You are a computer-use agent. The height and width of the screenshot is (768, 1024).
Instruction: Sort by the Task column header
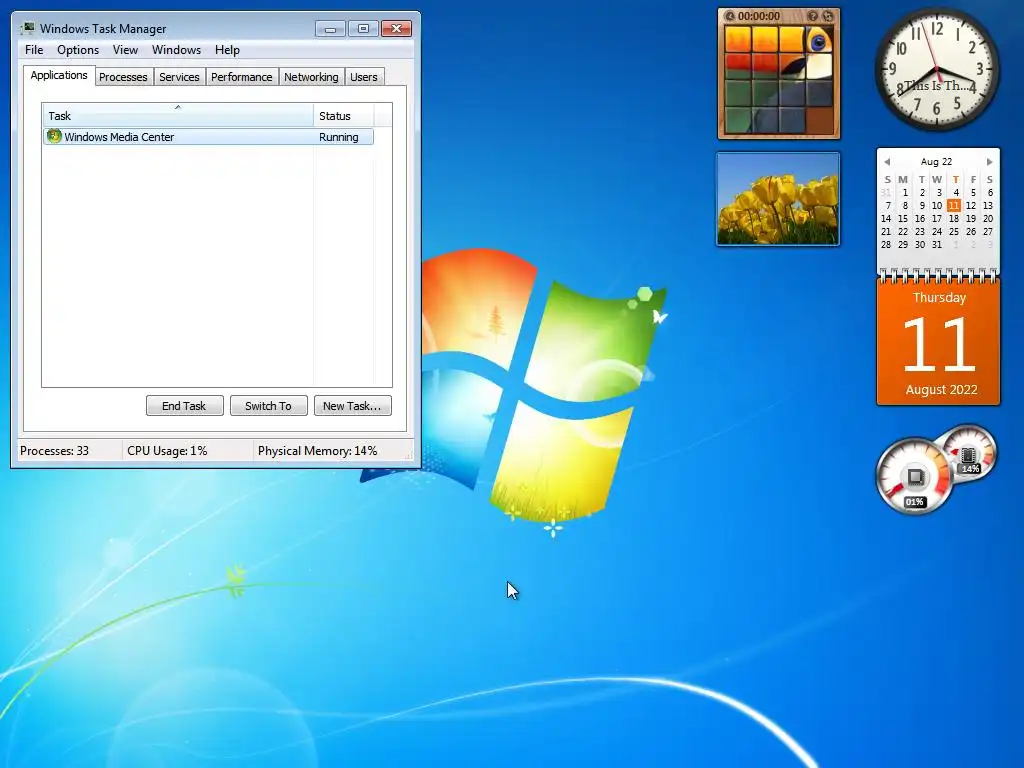tap(178, 116)
